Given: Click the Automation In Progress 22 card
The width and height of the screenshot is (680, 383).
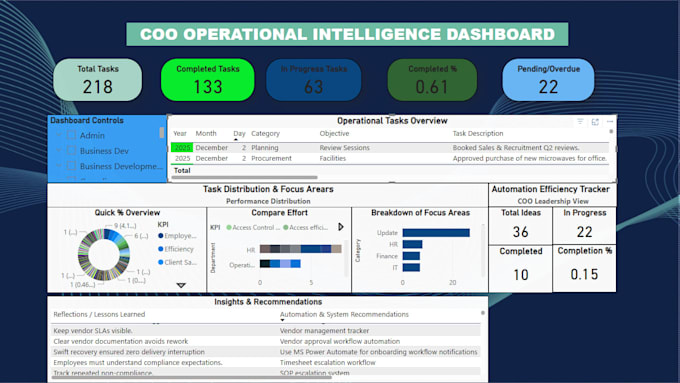Looking at the screenshot, I should point(584,226).
